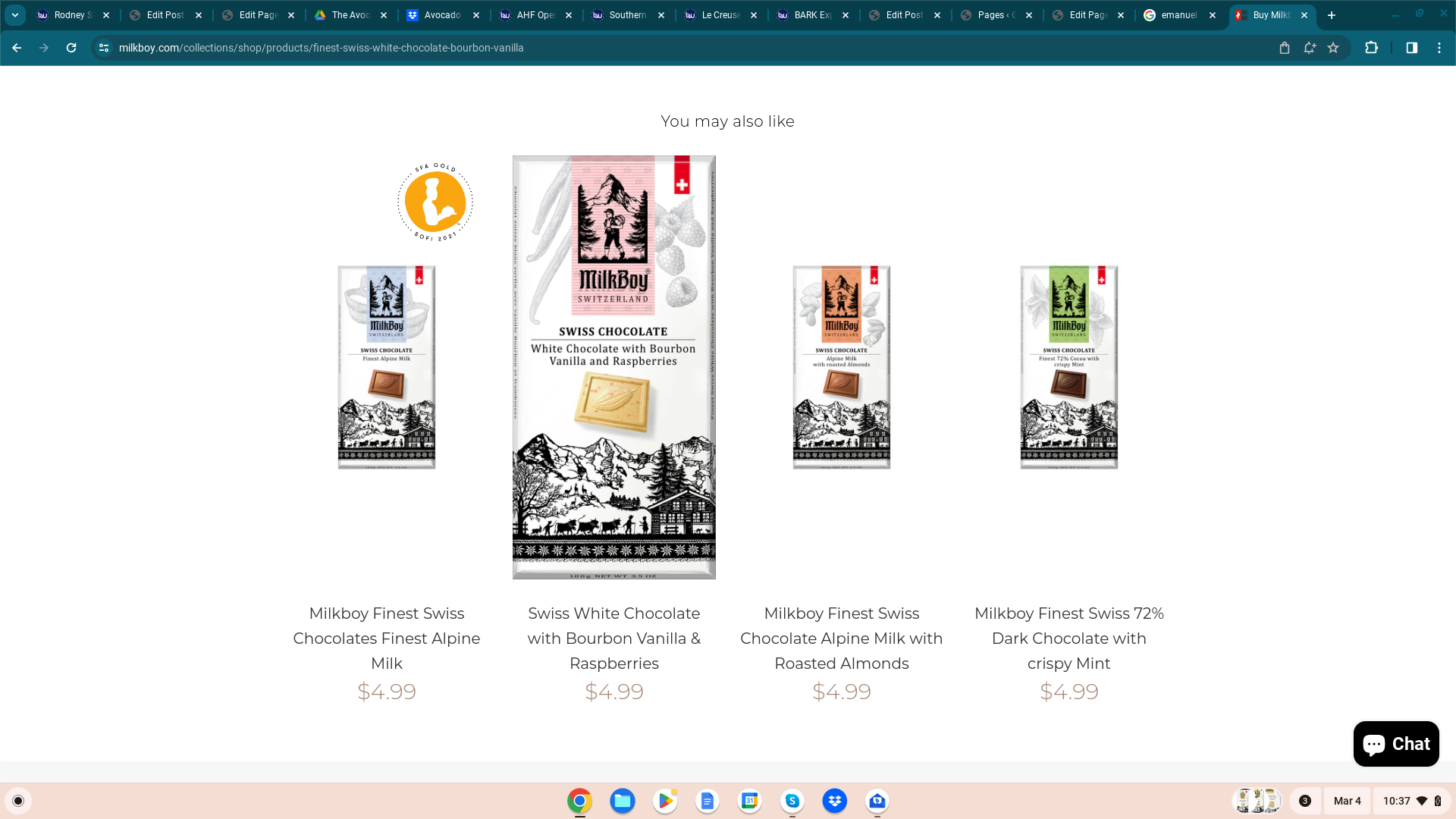Open Finest Alpine Milk chocolate image
1456x819 pixels.
pyautogui.click(x=387, y=367)
